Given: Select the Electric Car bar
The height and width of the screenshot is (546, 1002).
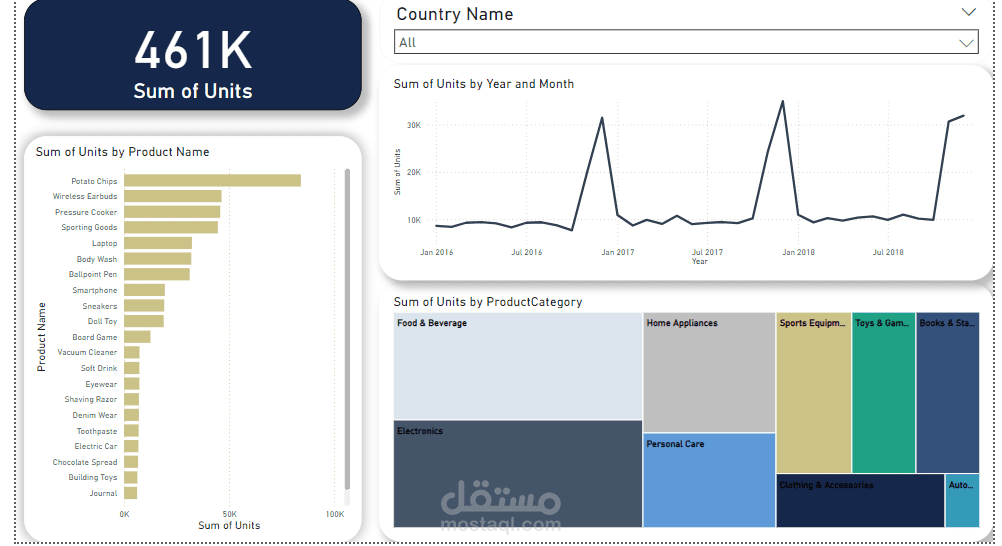Looking at the screenshot, I should coord(131,446).
